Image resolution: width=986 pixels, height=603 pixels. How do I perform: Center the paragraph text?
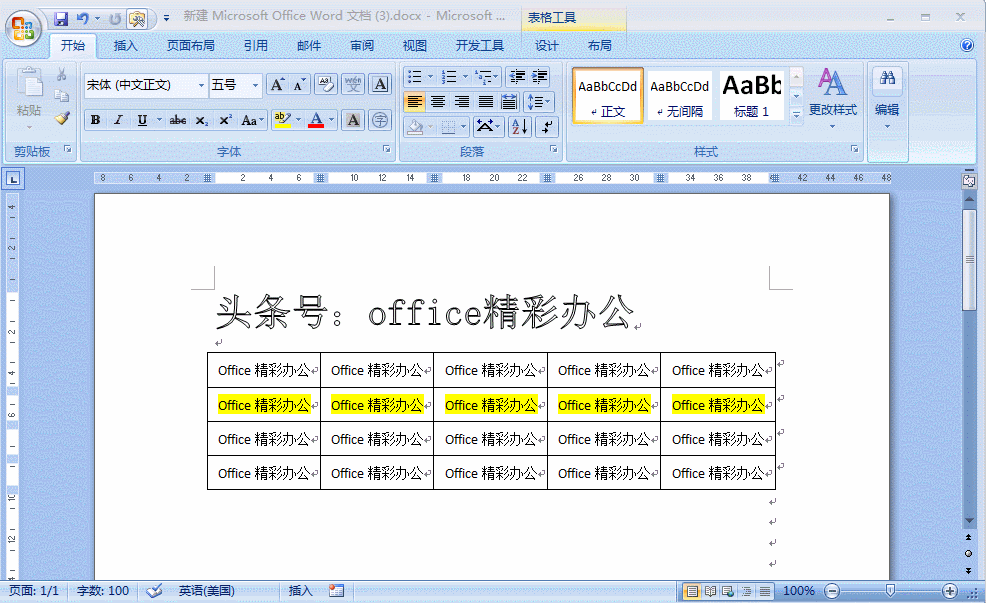point(438,102)
